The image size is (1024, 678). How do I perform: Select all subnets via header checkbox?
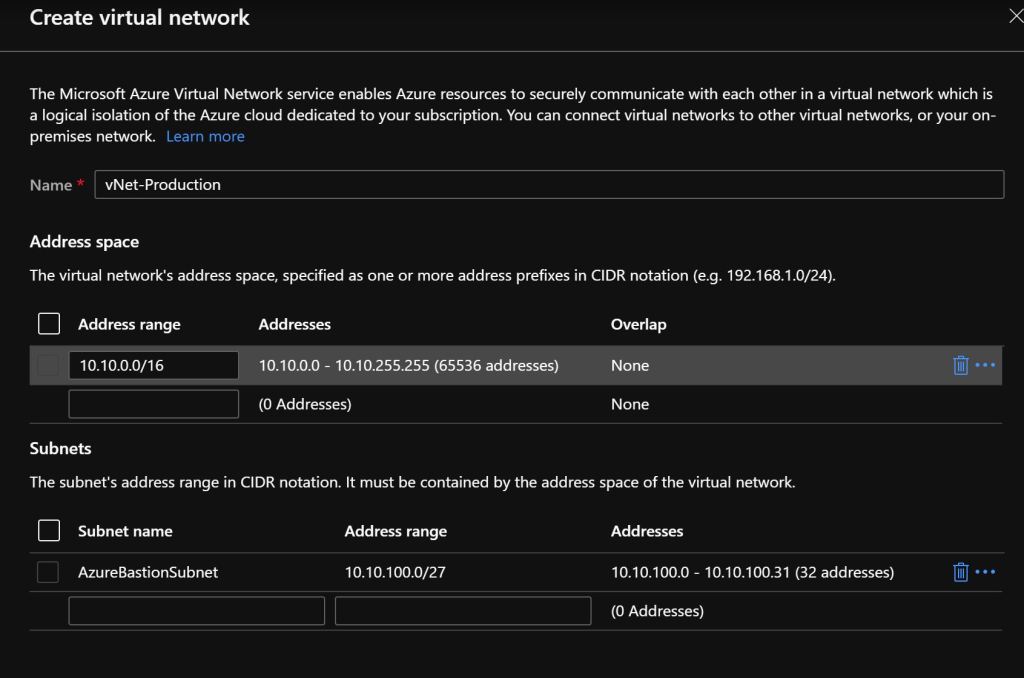(x=48, y=530)
